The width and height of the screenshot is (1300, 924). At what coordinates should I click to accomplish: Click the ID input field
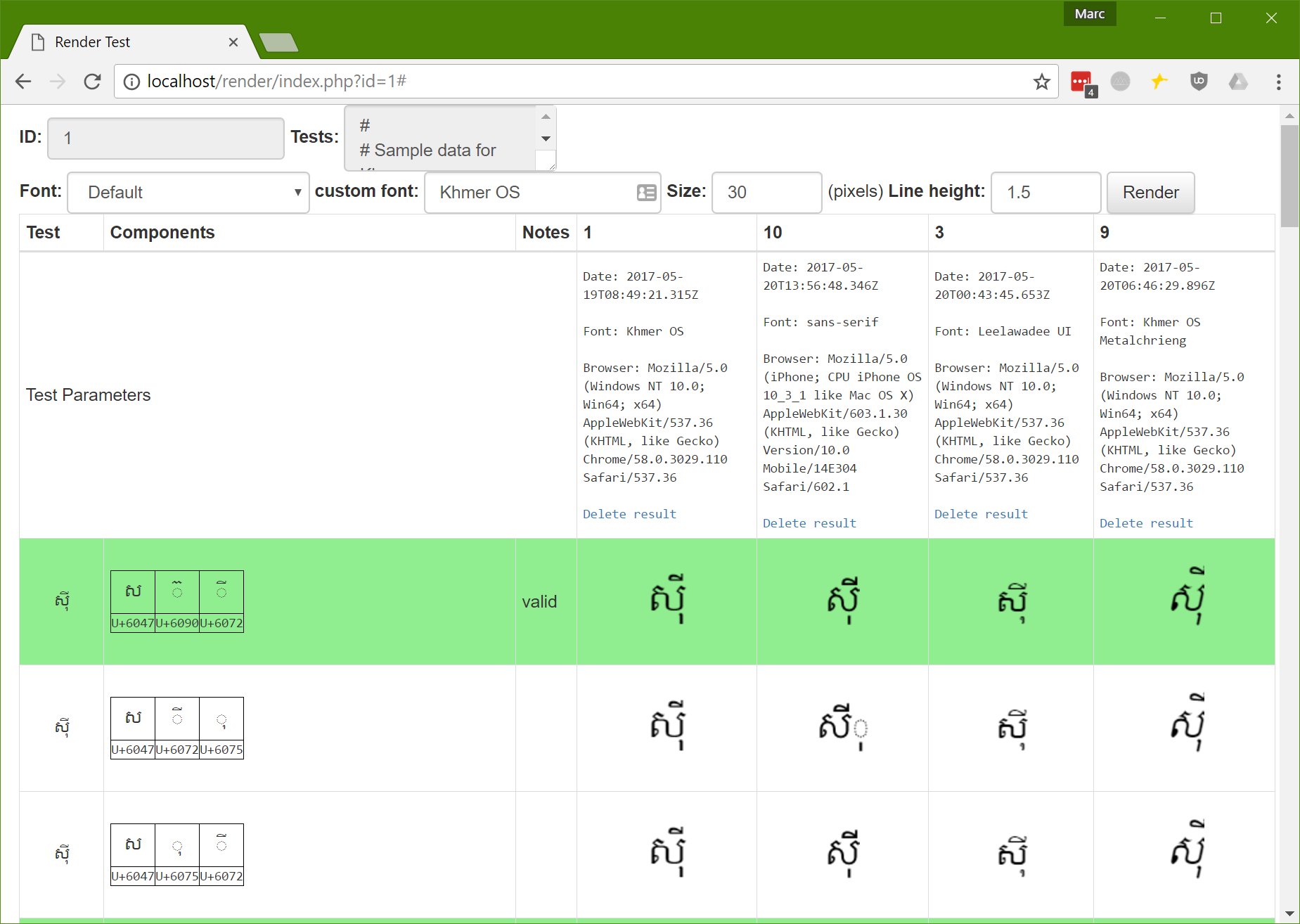pos(166,138)
